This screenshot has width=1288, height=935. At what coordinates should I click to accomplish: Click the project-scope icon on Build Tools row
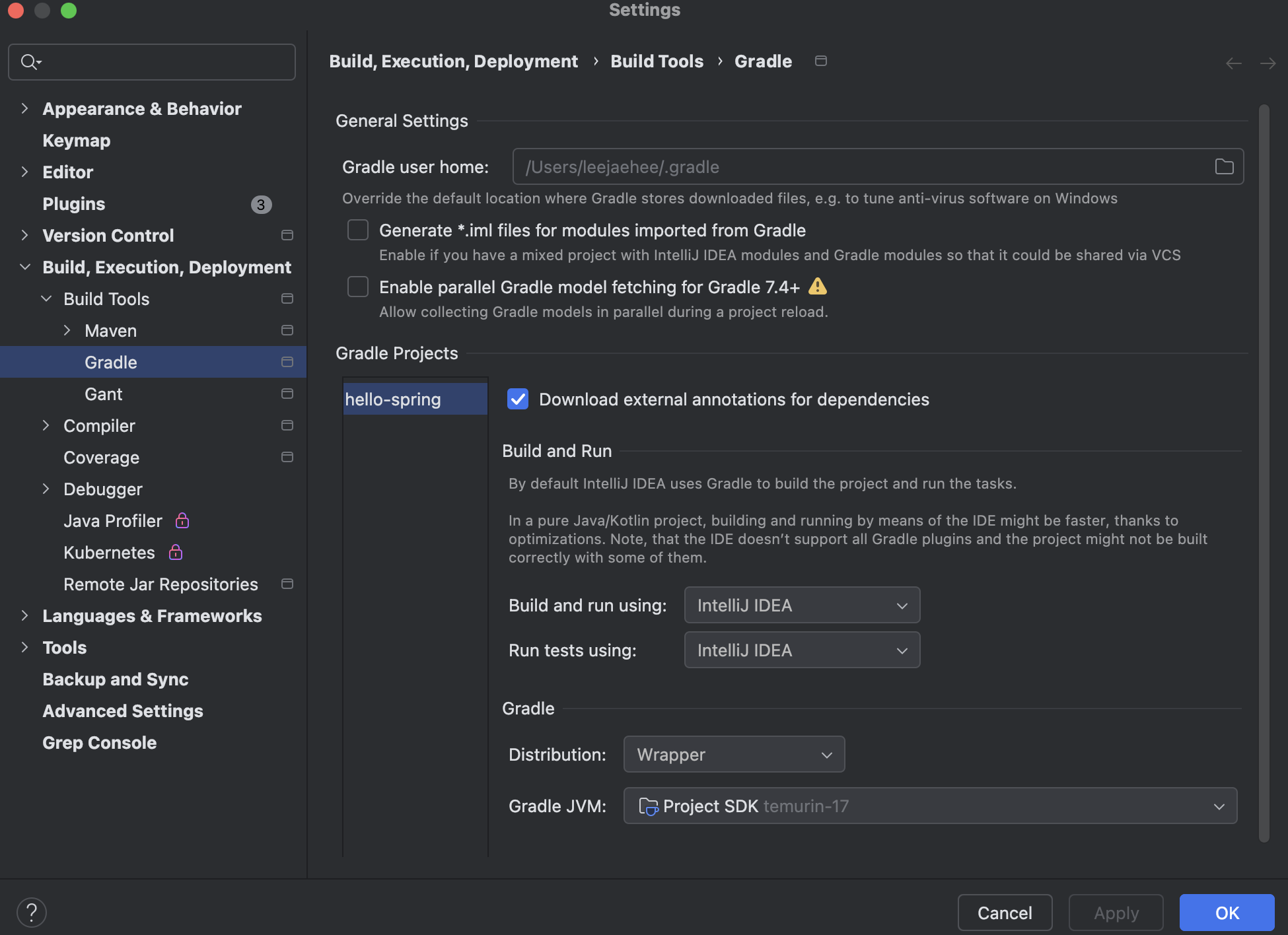click(x=287, y=298)
